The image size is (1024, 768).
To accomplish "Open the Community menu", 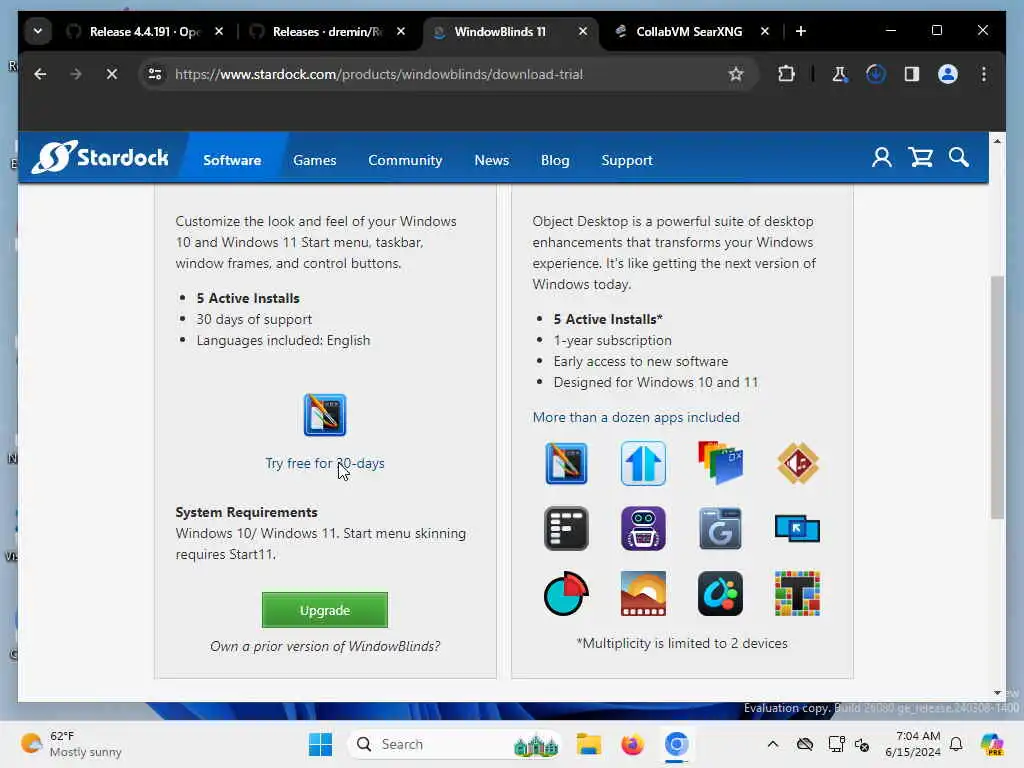I will 405,160.
